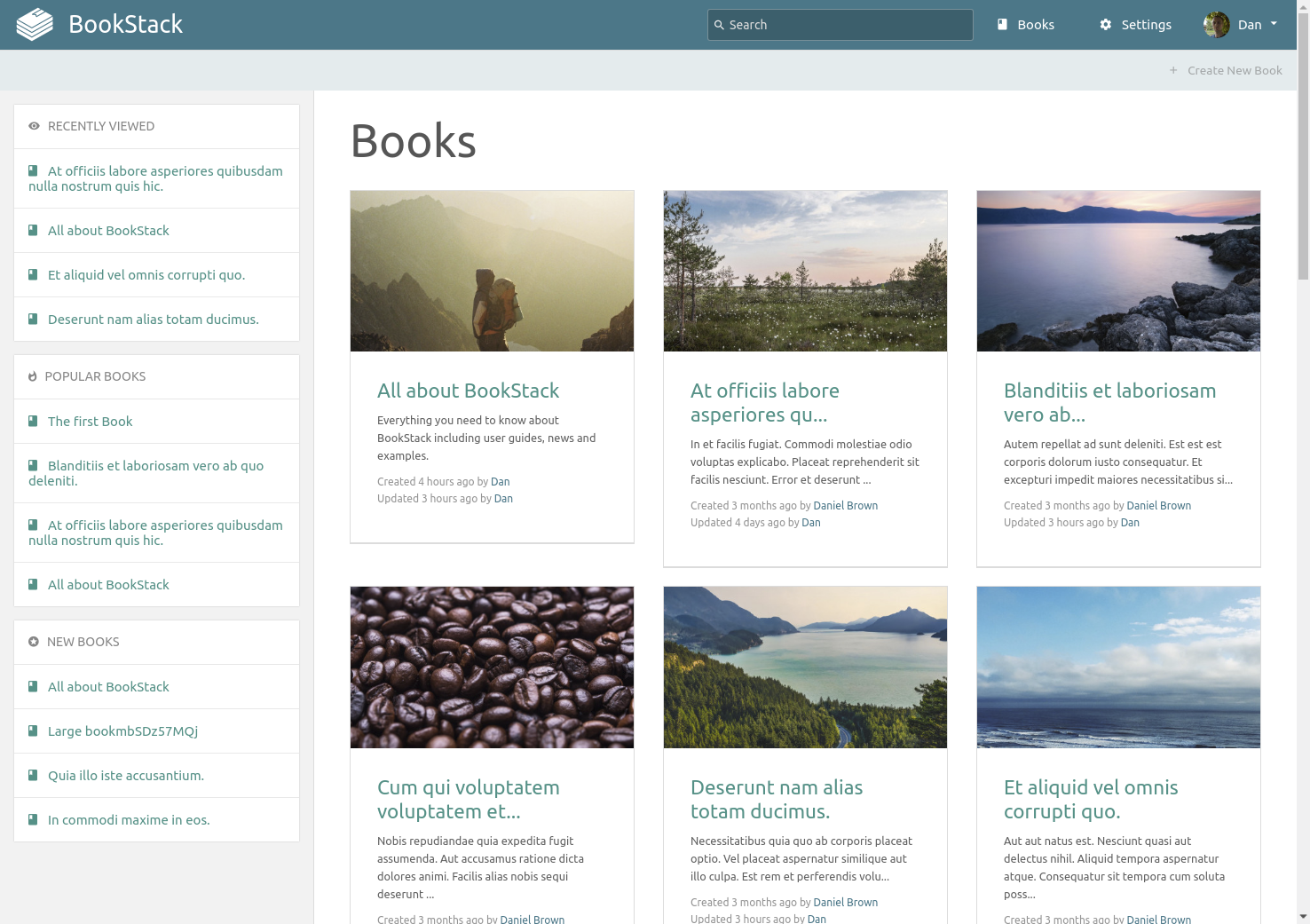Viewport: 1310px width, 924px height.
Task: Click the page vertical scrollbar
Action: (1303, 146)
